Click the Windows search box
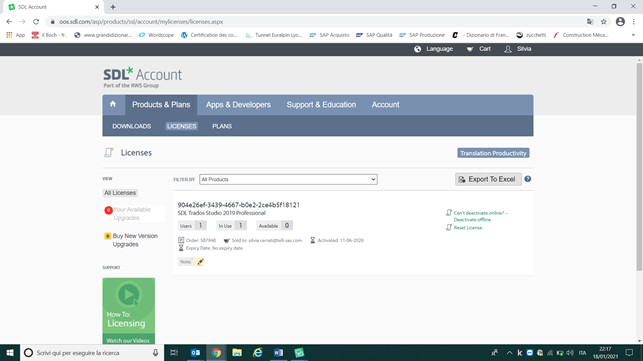The height and width of the screenshot is (361, 643). pyautogui.click(x=92, y=353)
